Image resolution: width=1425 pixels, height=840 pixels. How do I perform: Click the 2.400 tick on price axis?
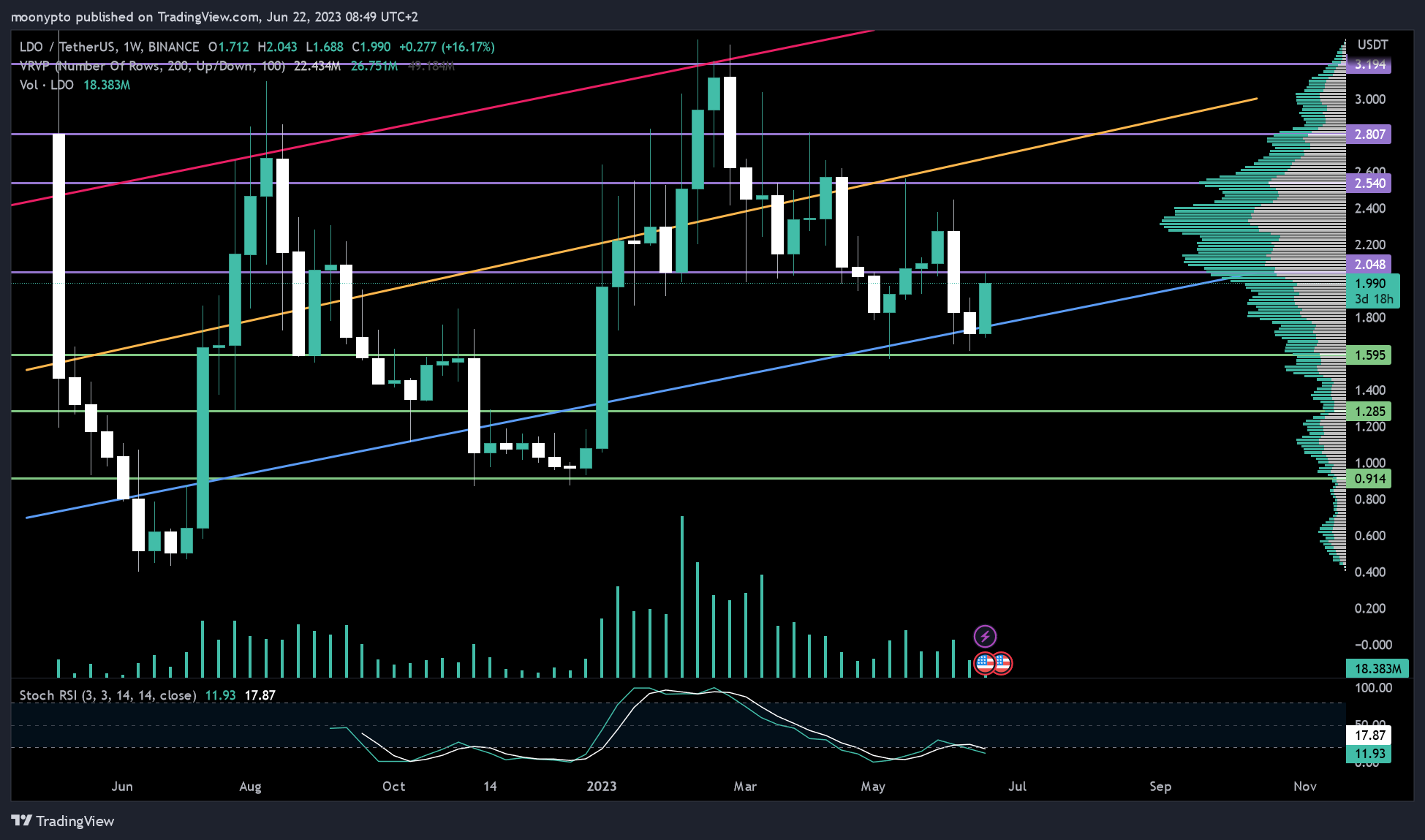pos(1370,208)
